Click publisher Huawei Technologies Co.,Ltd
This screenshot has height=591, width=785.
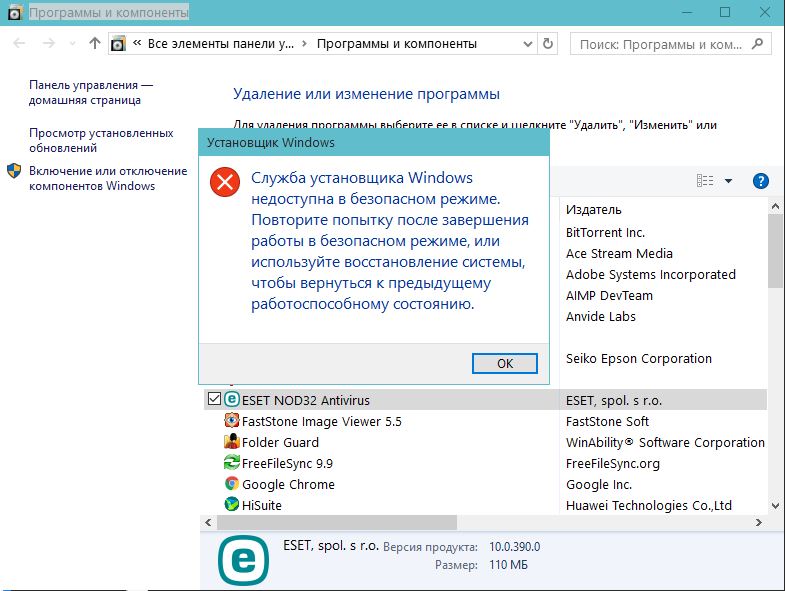point(649,505)
